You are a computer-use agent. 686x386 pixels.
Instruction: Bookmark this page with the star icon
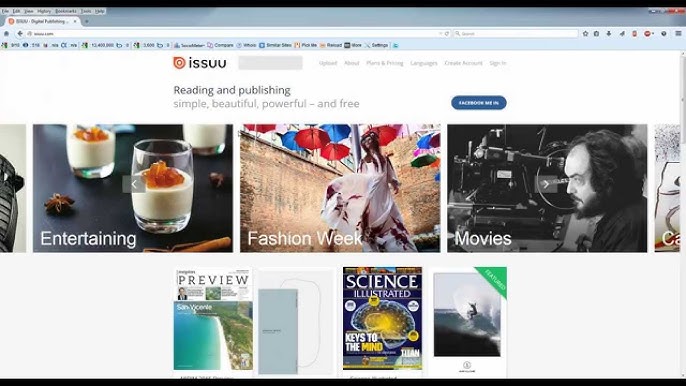[x=585, y=33]
